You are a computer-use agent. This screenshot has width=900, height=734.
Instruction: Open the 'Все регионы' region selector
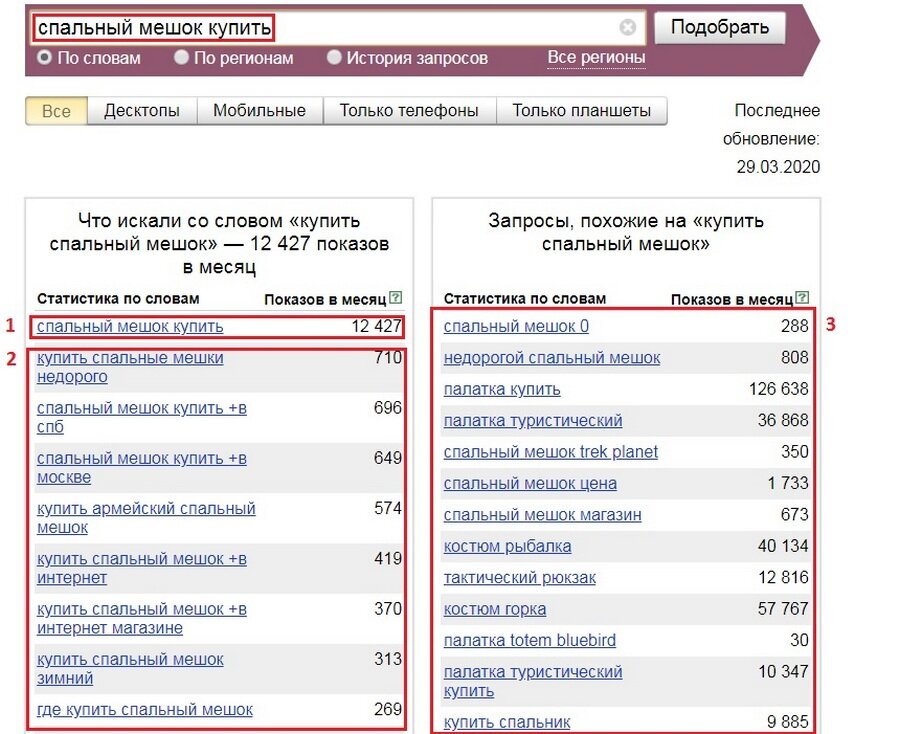click(596, 57)
